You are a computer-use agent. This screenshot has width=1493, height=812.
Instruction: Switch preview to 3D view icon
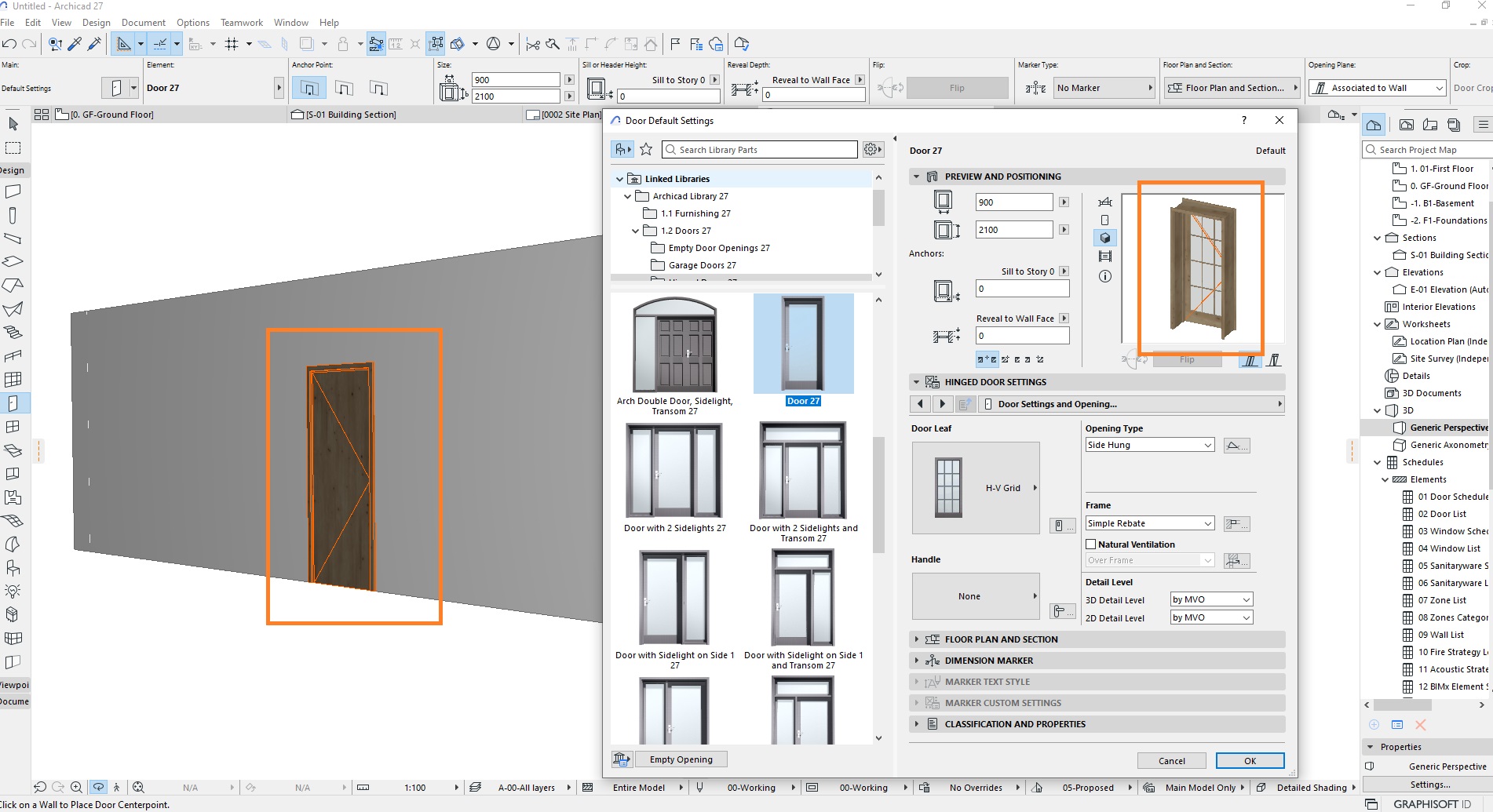(1105, 238)
